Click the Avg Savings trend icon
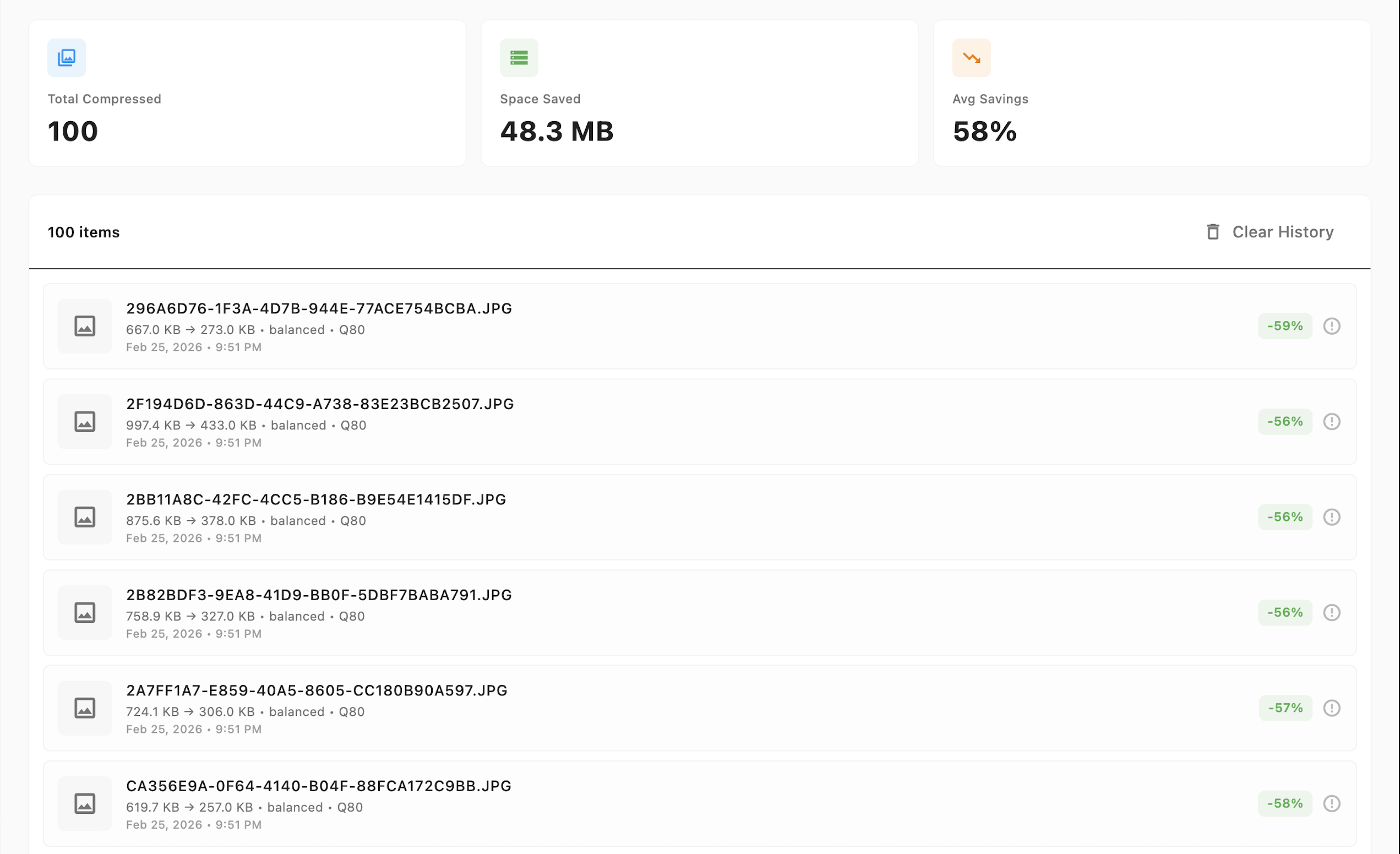Image resolution: width=1400 pixels, height=854 pixels. pos(972,57)
